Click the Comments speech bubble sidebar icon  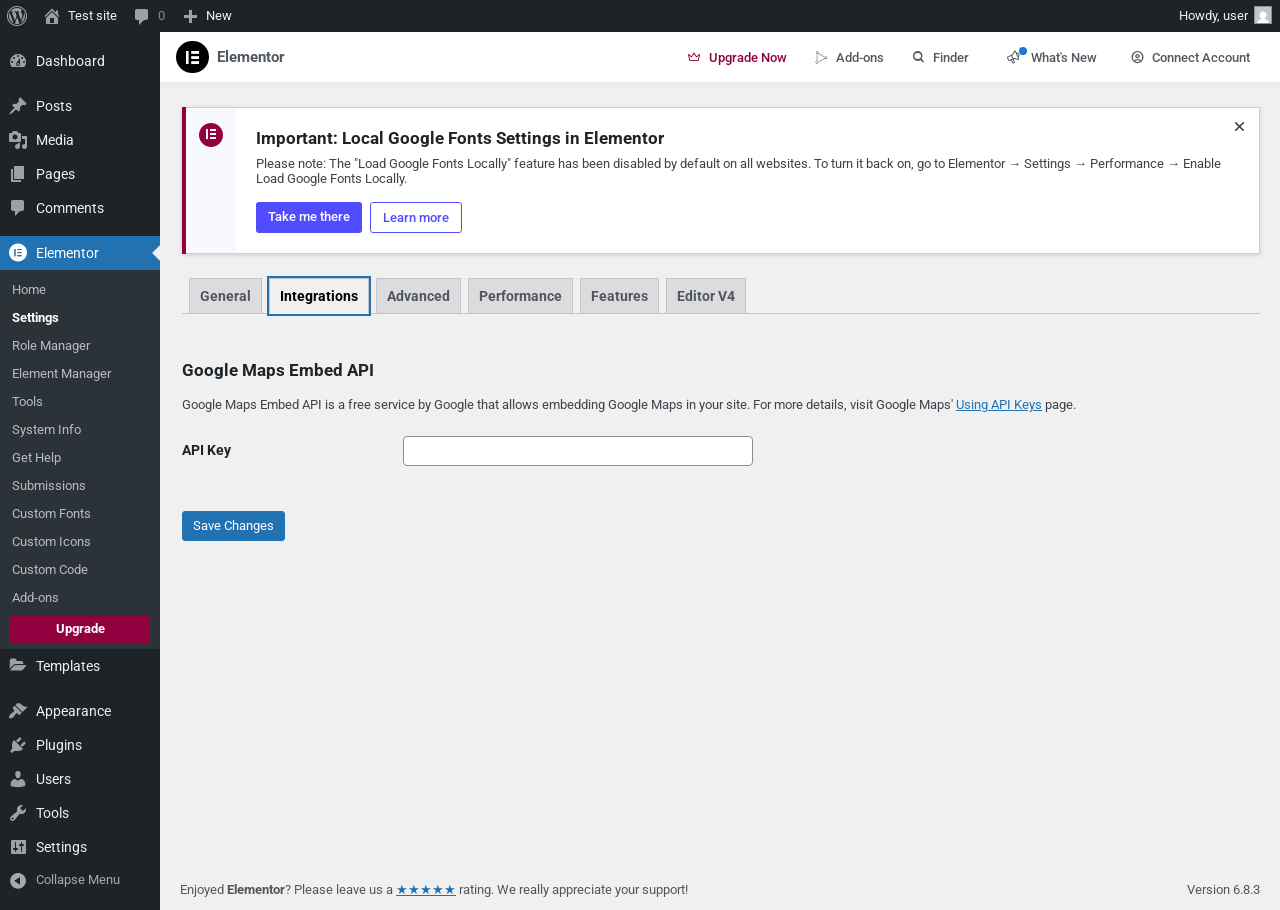(18, 208)
